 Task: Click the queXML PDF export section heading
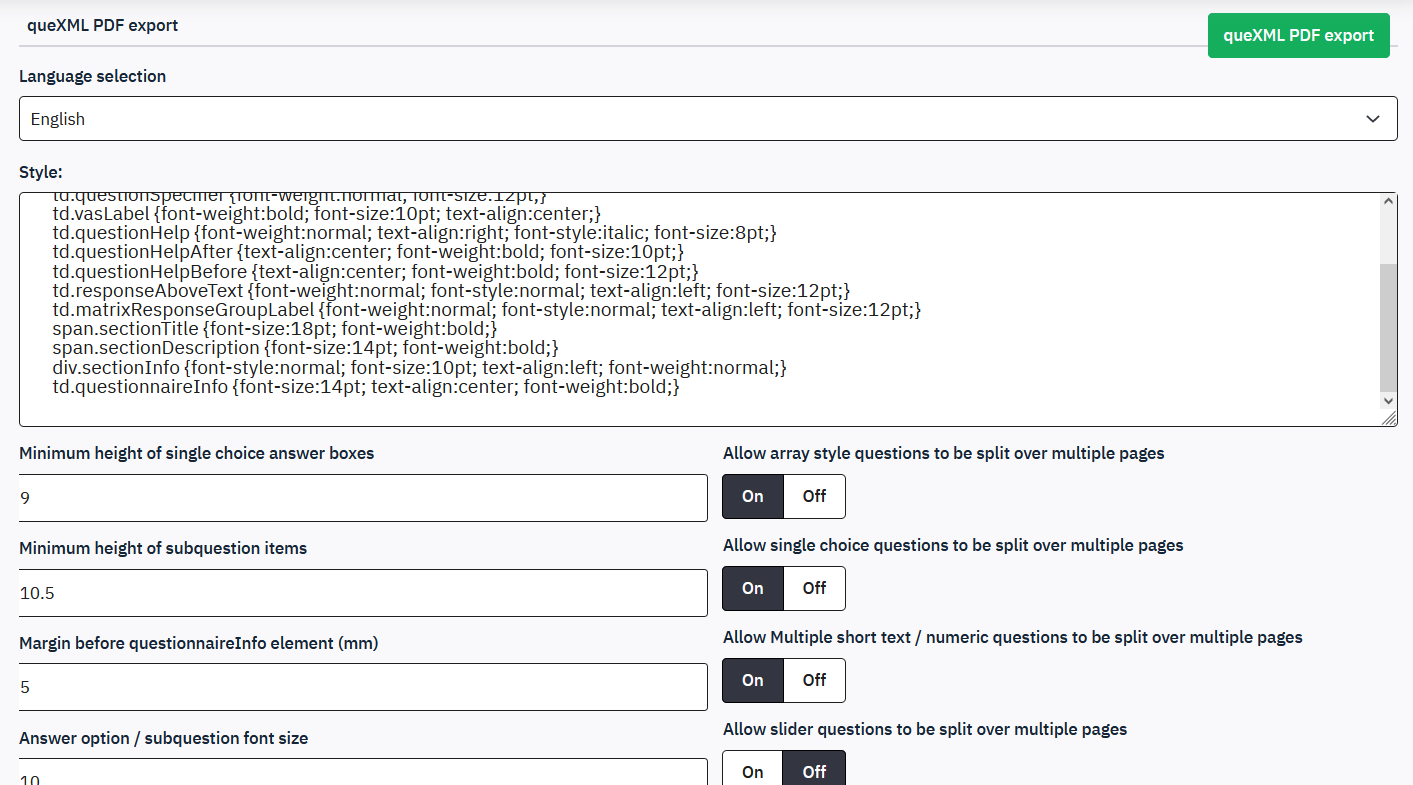[102, 25]
